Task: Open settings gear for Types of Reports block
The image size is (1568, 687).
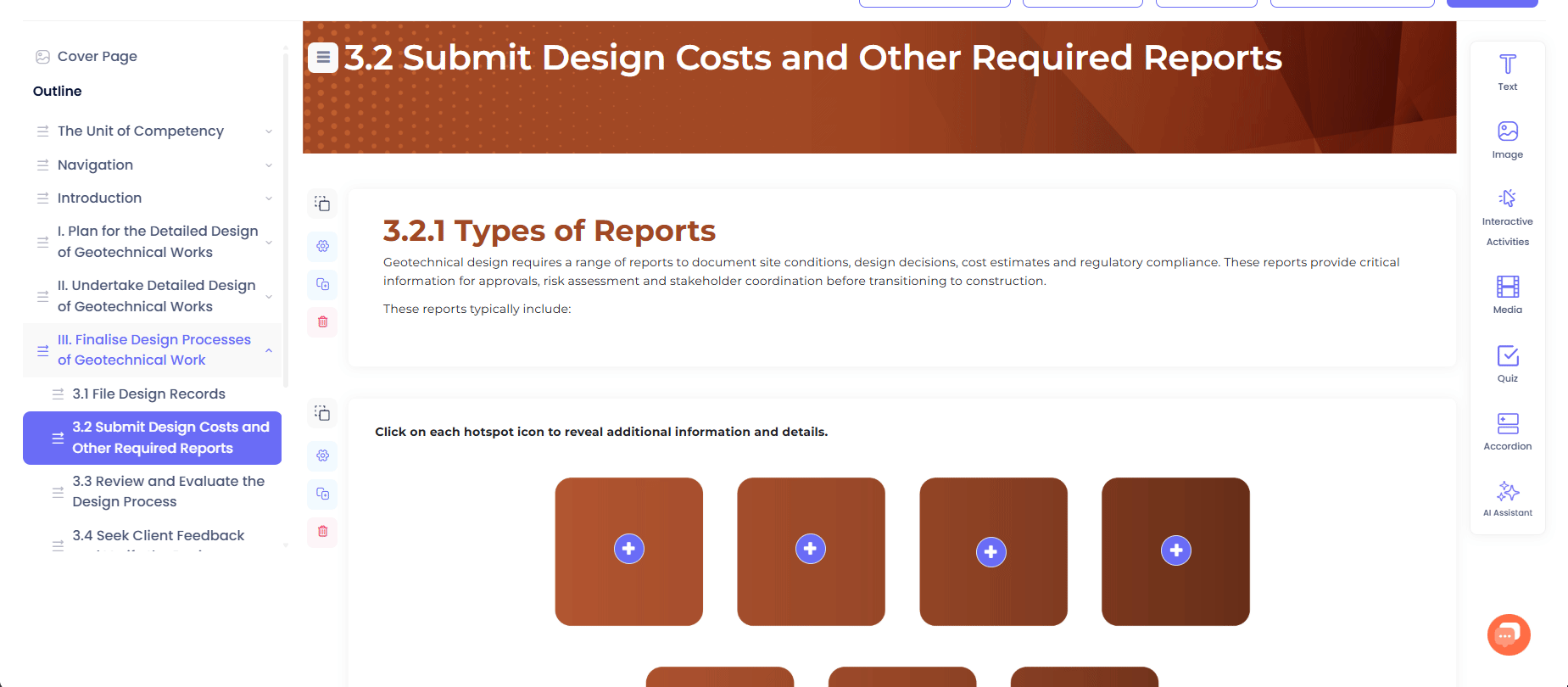Action: [323, 246]
